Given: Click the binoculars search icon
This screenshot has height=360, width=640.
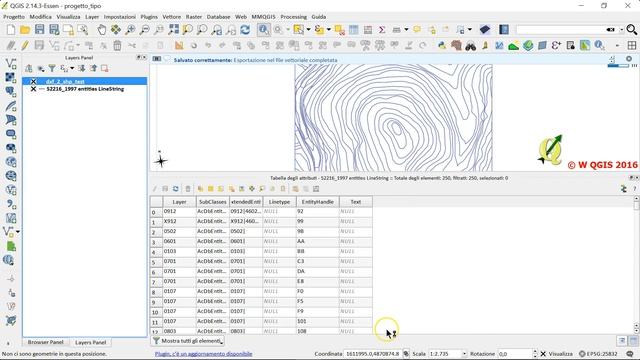Looking at the screenshot, I should (471, 45).
